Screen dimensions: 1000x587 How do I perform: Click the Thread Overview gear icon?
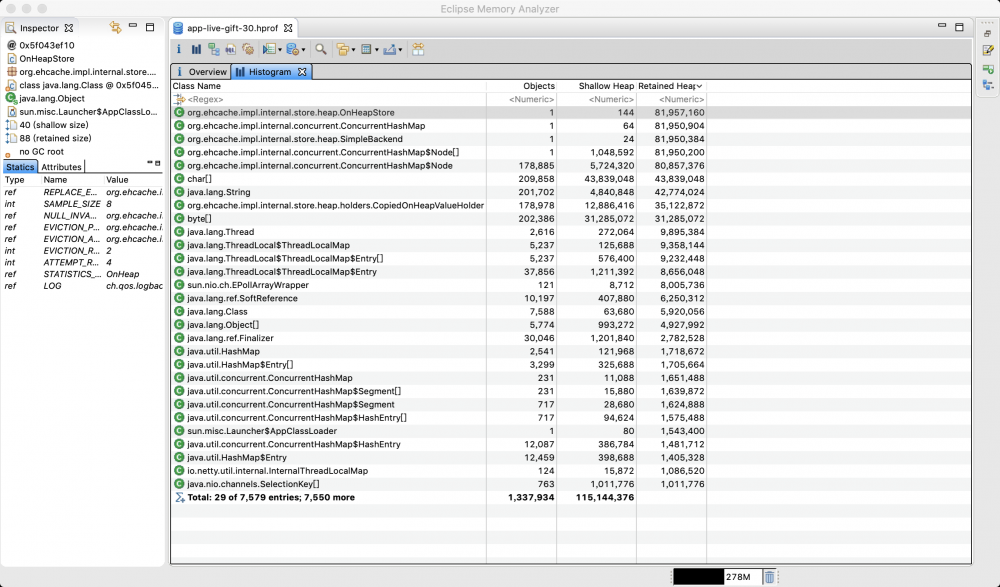pyautogui.click(x=246, y=48)
